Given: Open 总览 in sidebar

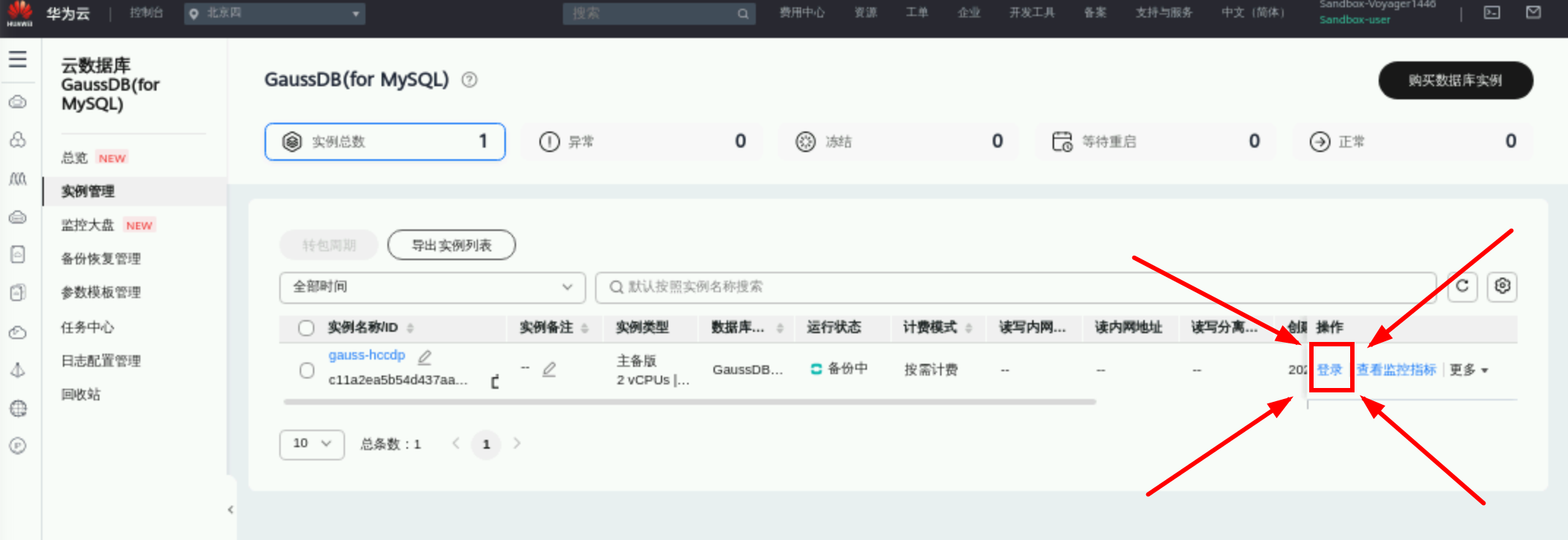Looking at the screenshot, I should (x=74, y=158).
